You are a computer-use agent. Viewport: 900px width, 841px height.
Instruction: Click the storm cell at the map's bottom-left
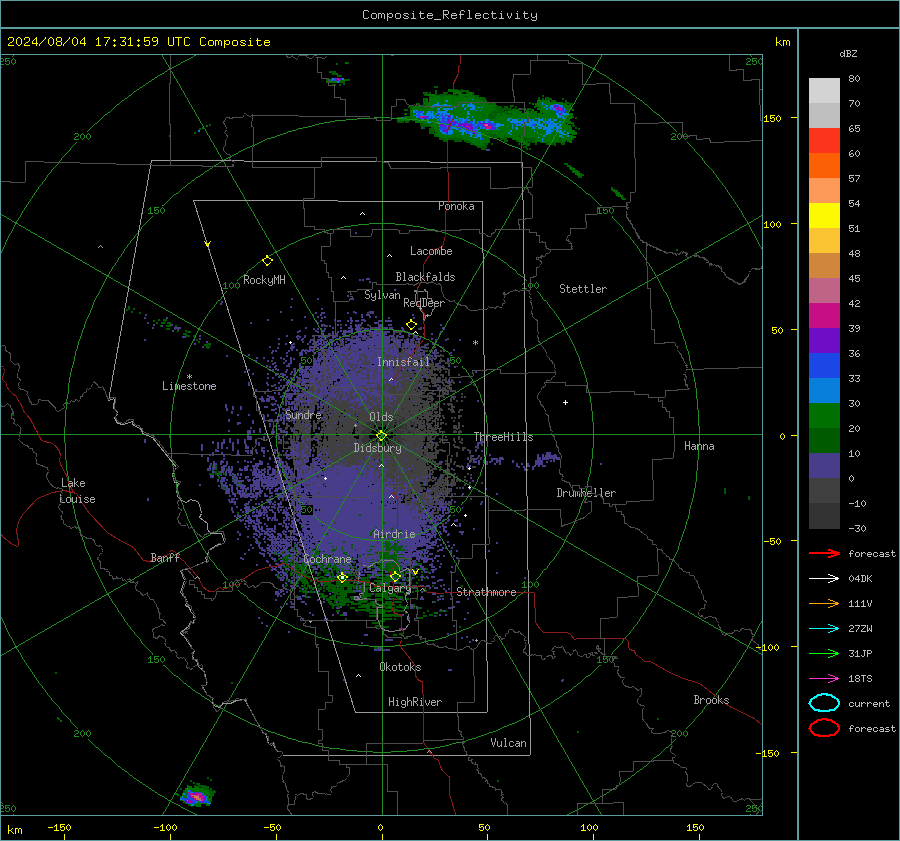(197, 795)
